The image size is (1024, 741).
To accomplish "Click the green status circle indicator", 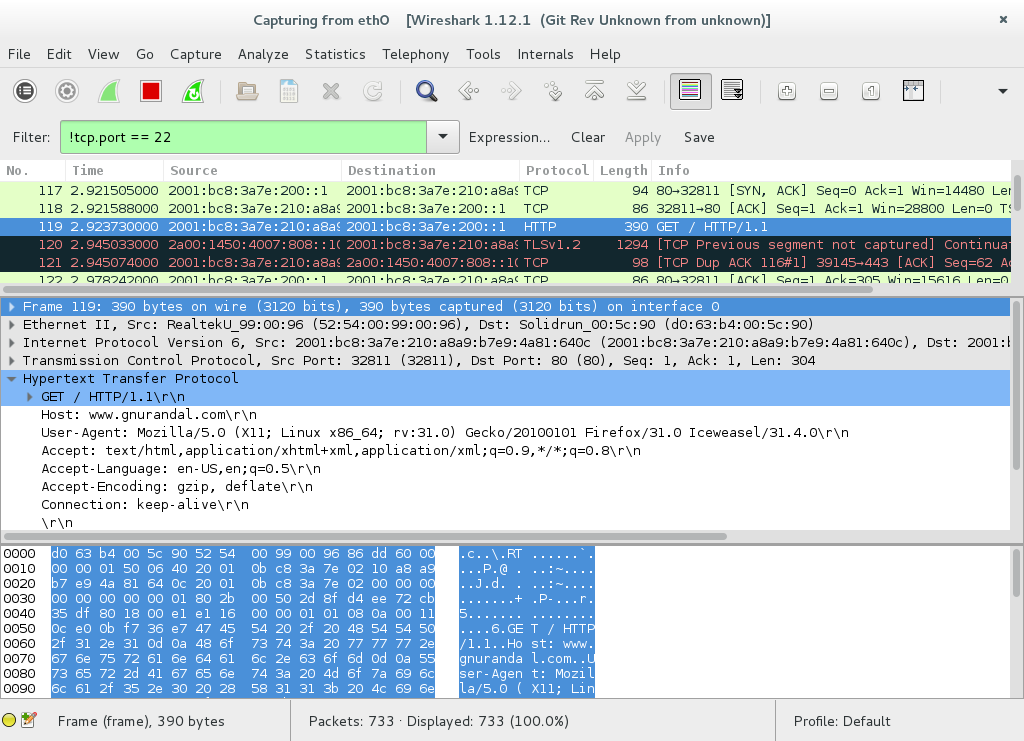I will pos(12,720).
